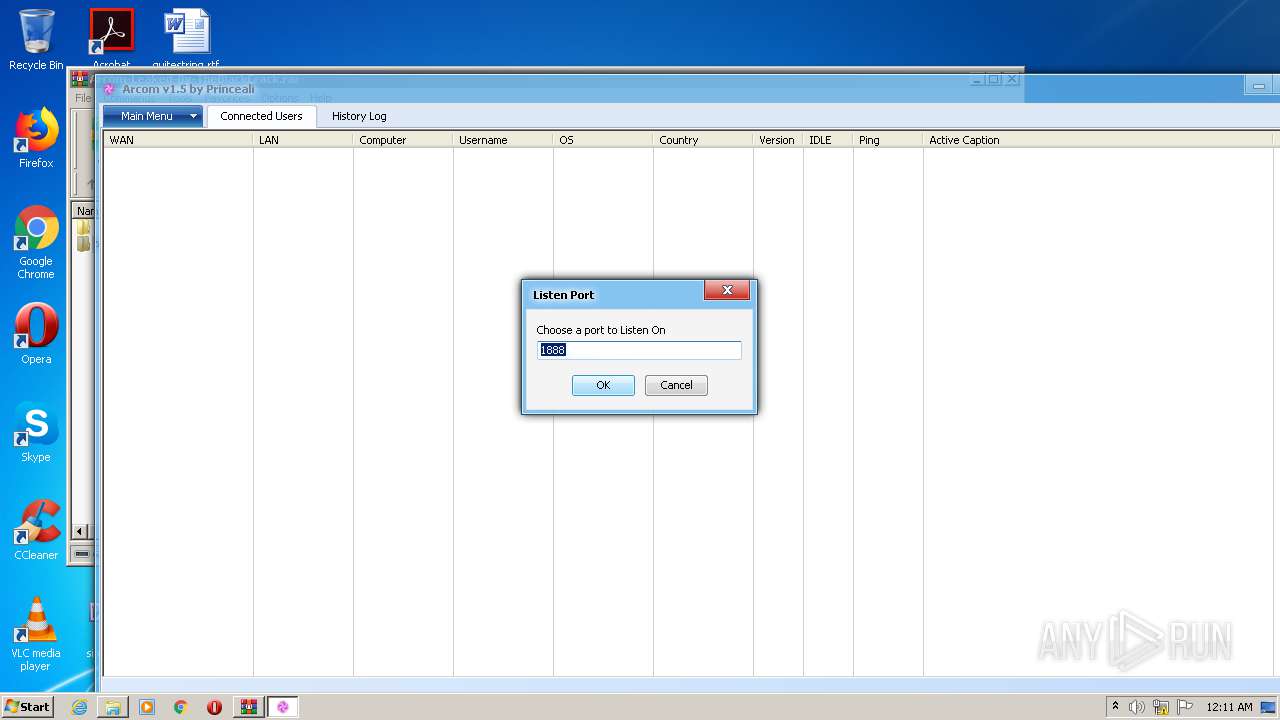Open Chrome from the taskbar
The height and width of the screenshot is (720, 1280).
click(181, 707)
